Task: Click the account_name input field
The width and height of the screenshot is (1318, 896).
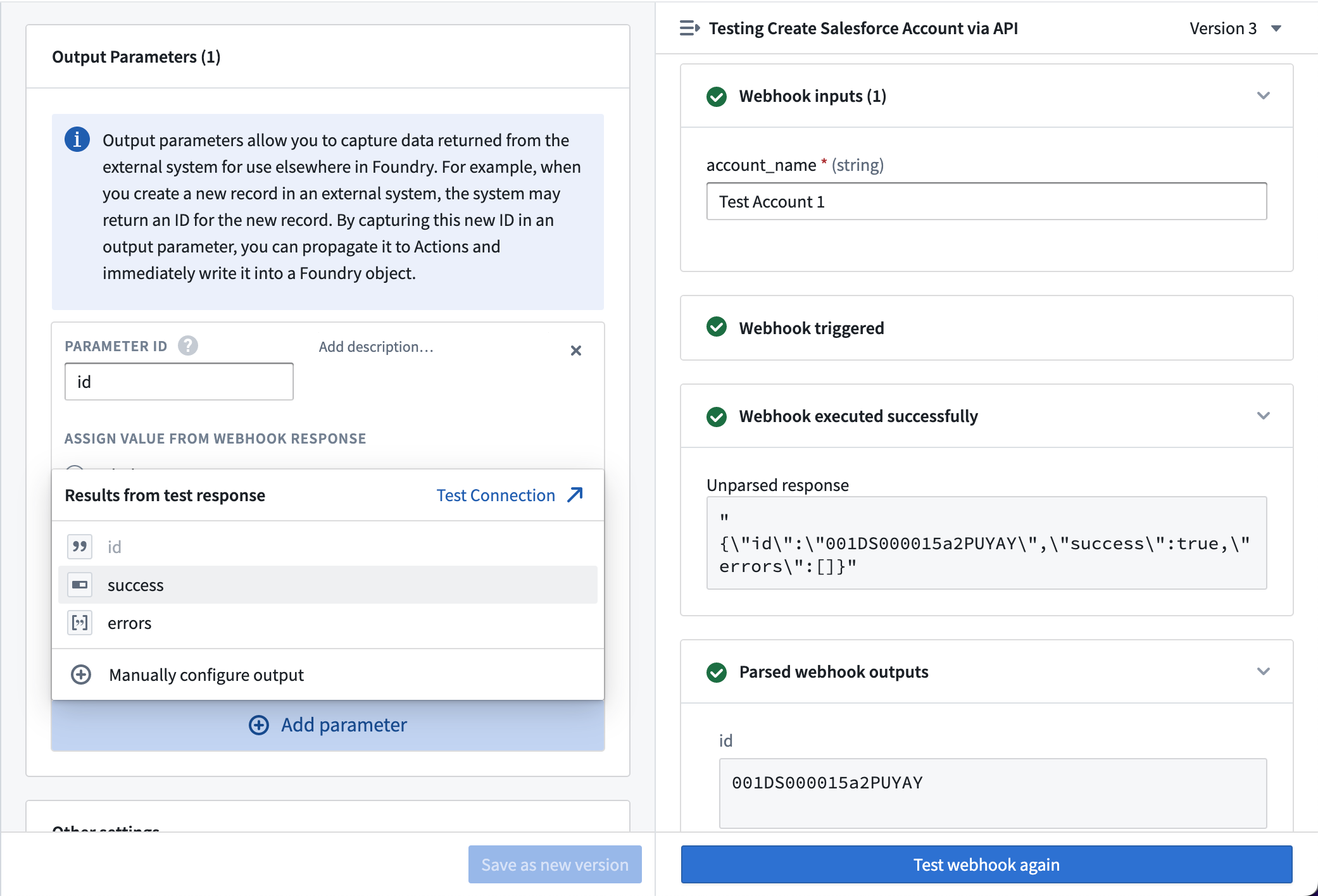Action: 985,200
